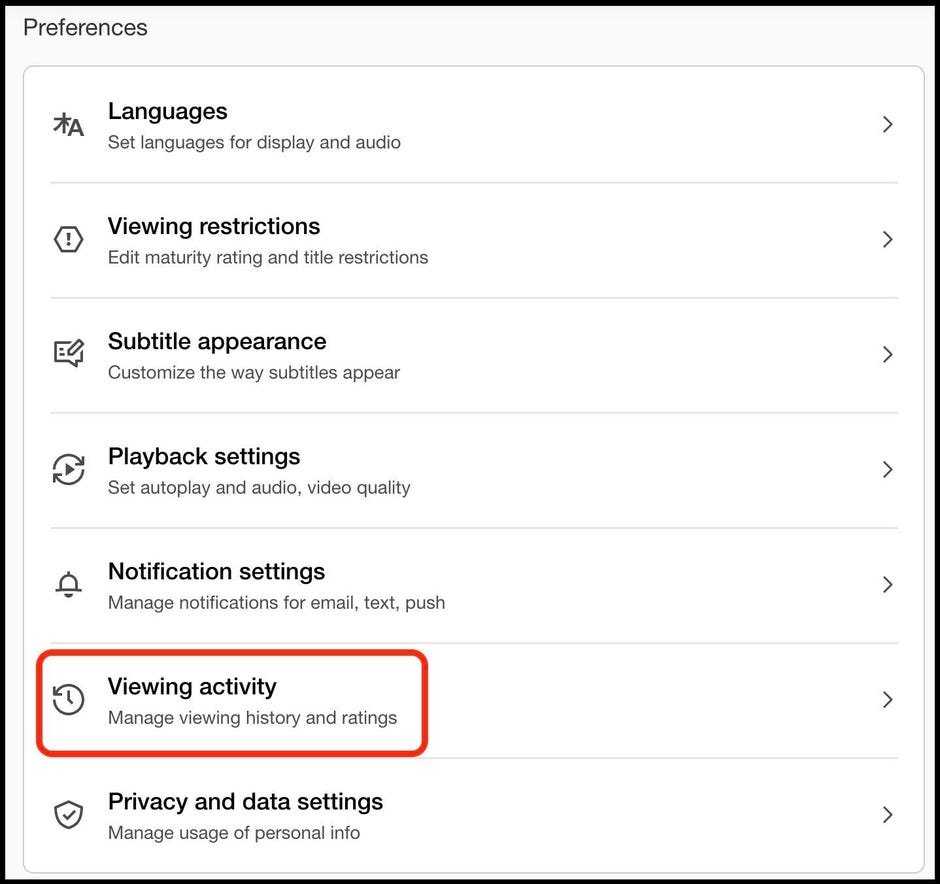The height and width of the screenshot is (884, 940).
Task: Open Notification settings via chevron
Action: 888,585
